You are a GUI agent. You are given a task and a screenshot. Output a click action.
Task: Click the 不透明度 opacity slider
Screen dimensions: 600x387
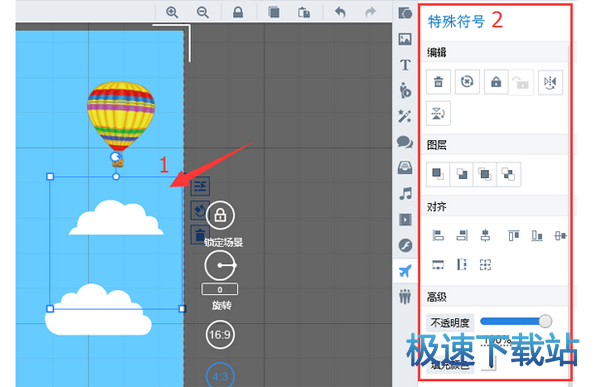click(x=516, y=321)
